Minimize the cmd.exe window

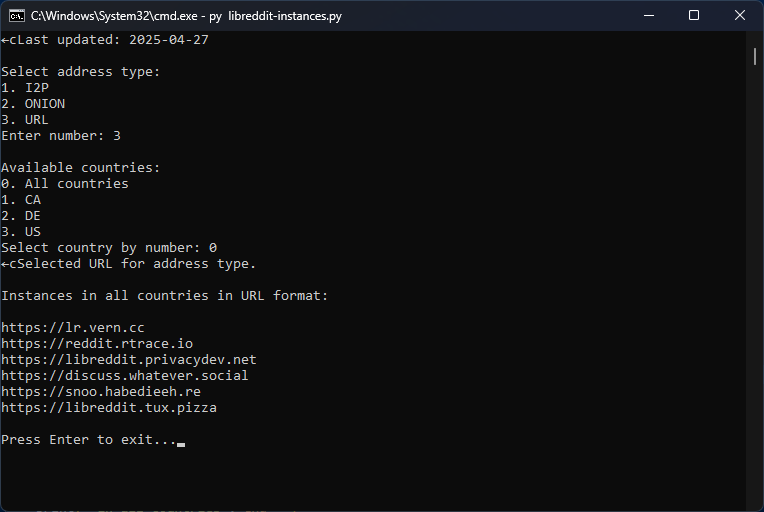click(648, 16)
